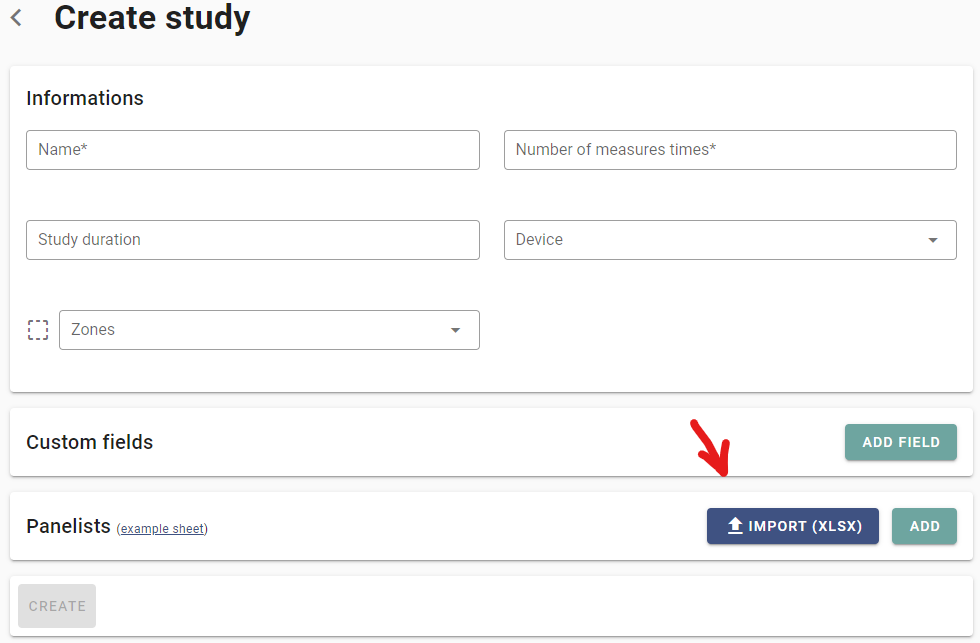Image resolution: width=980 pixels, height=643 pixels.
Task: Focus the Name input field
Action: (x=252, y=150)
